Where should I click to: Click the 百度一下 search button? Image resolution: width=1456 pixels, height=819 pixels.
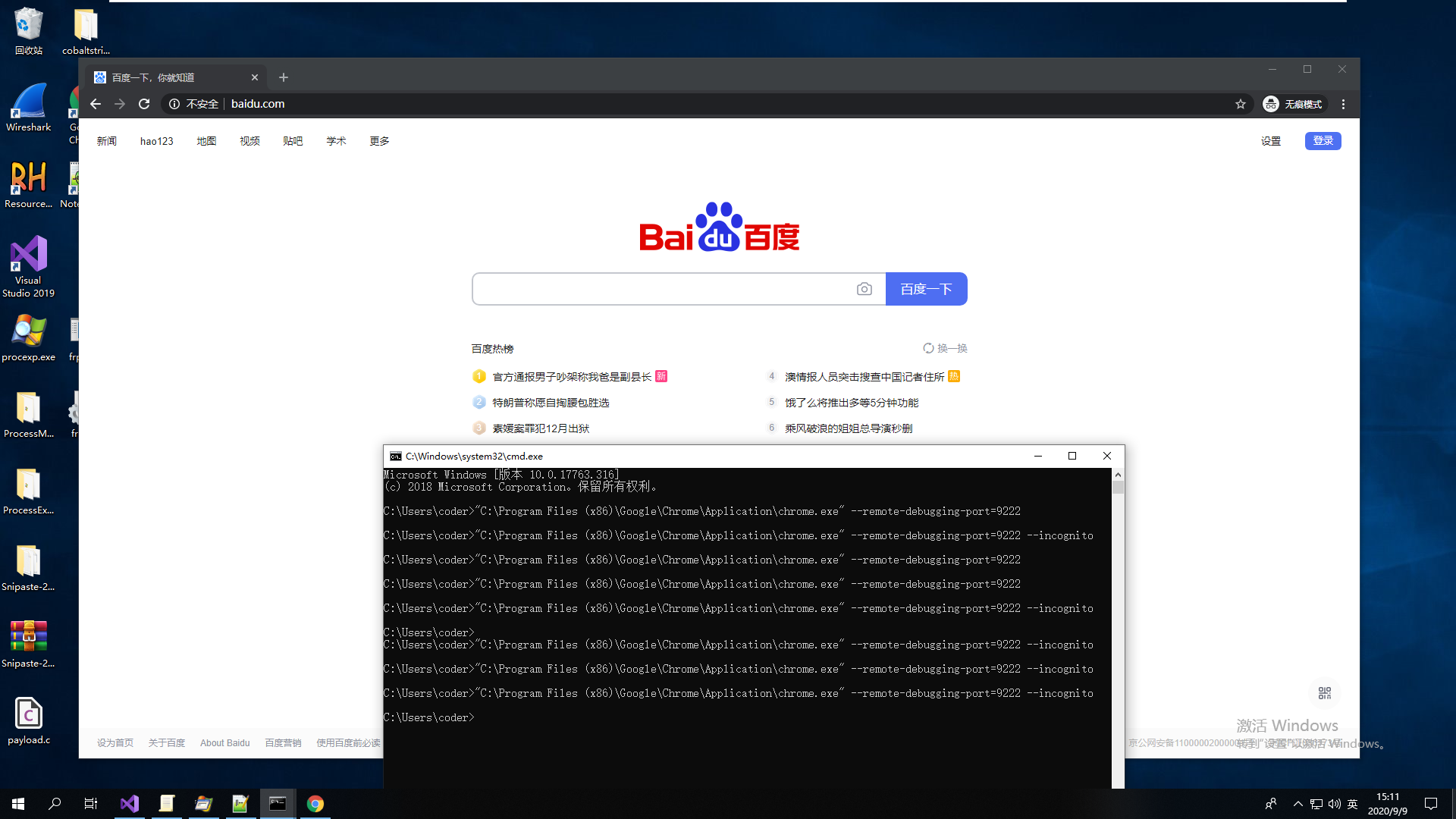click(926, 289)
